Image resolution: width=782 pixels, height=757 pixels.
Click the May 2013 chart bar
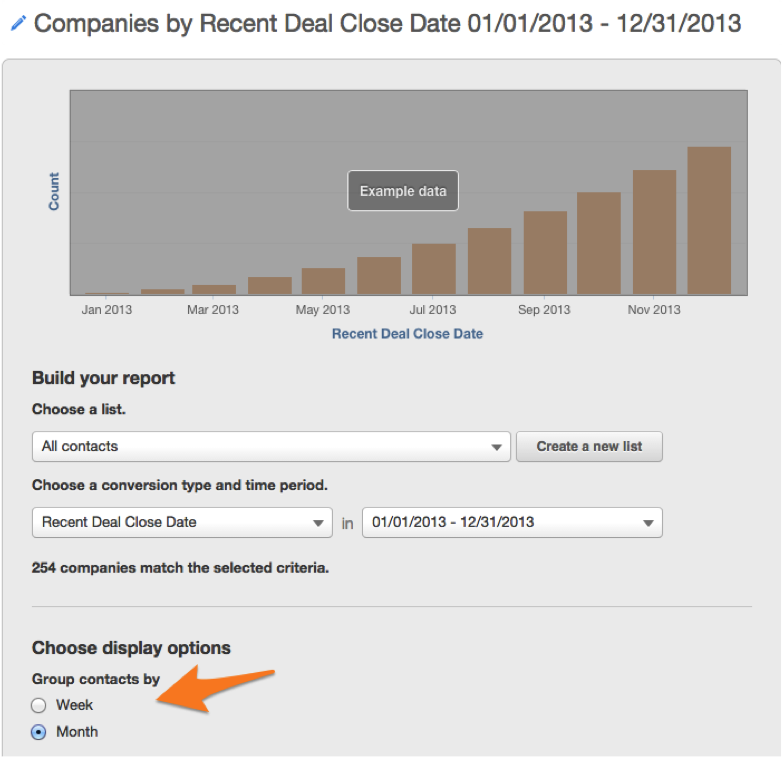(x=324, y=280)
